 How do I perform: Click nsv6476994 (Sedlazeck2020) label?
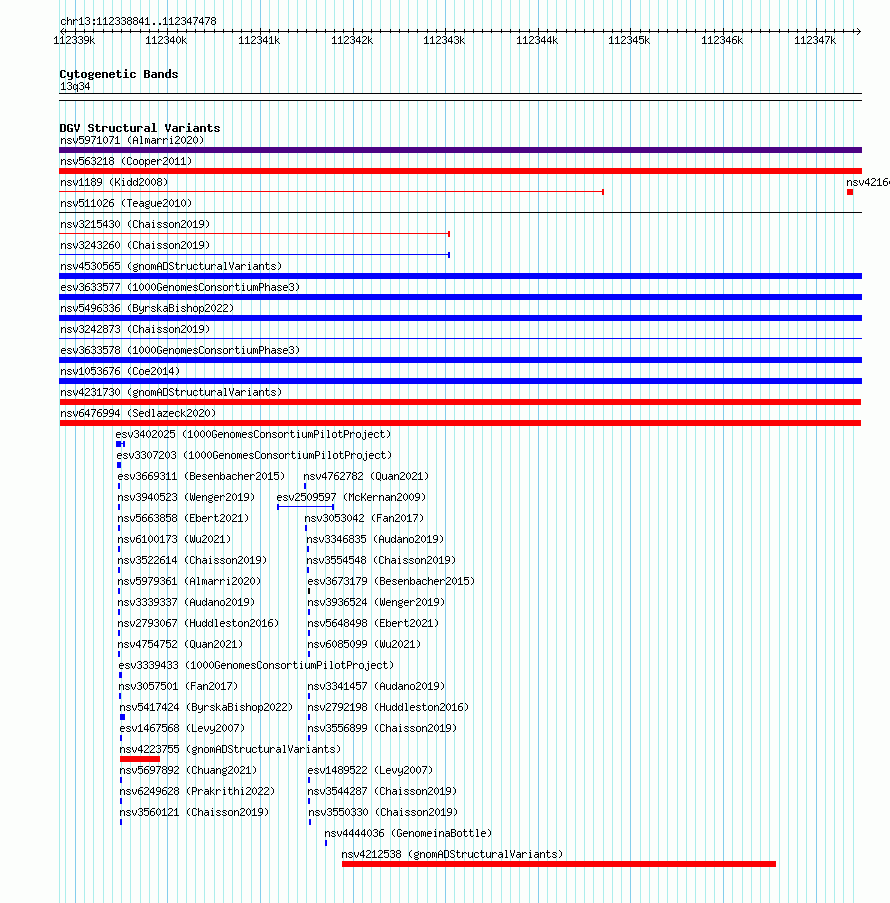[138, 413]
